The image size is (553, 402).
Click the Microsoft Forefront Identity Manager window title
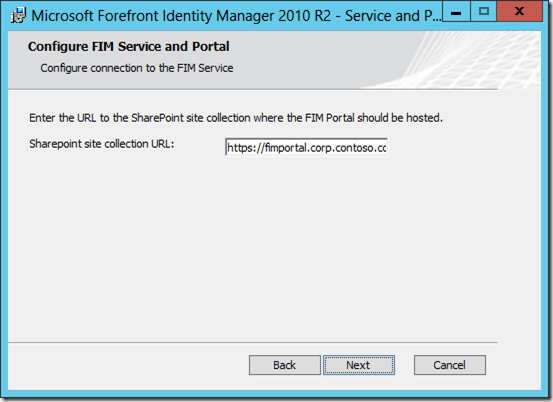click(236, 16)
